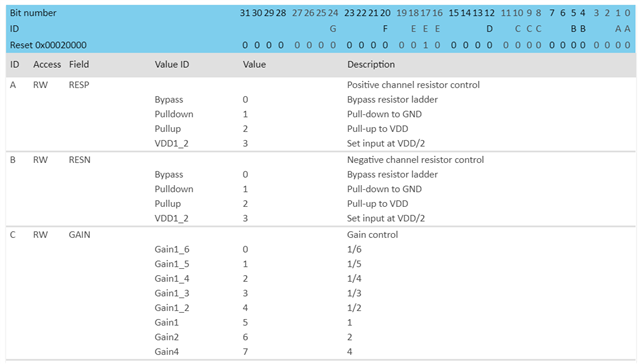Click the 'Positive channel resistor control' description

pyautogui.click(x=413, y=85)
